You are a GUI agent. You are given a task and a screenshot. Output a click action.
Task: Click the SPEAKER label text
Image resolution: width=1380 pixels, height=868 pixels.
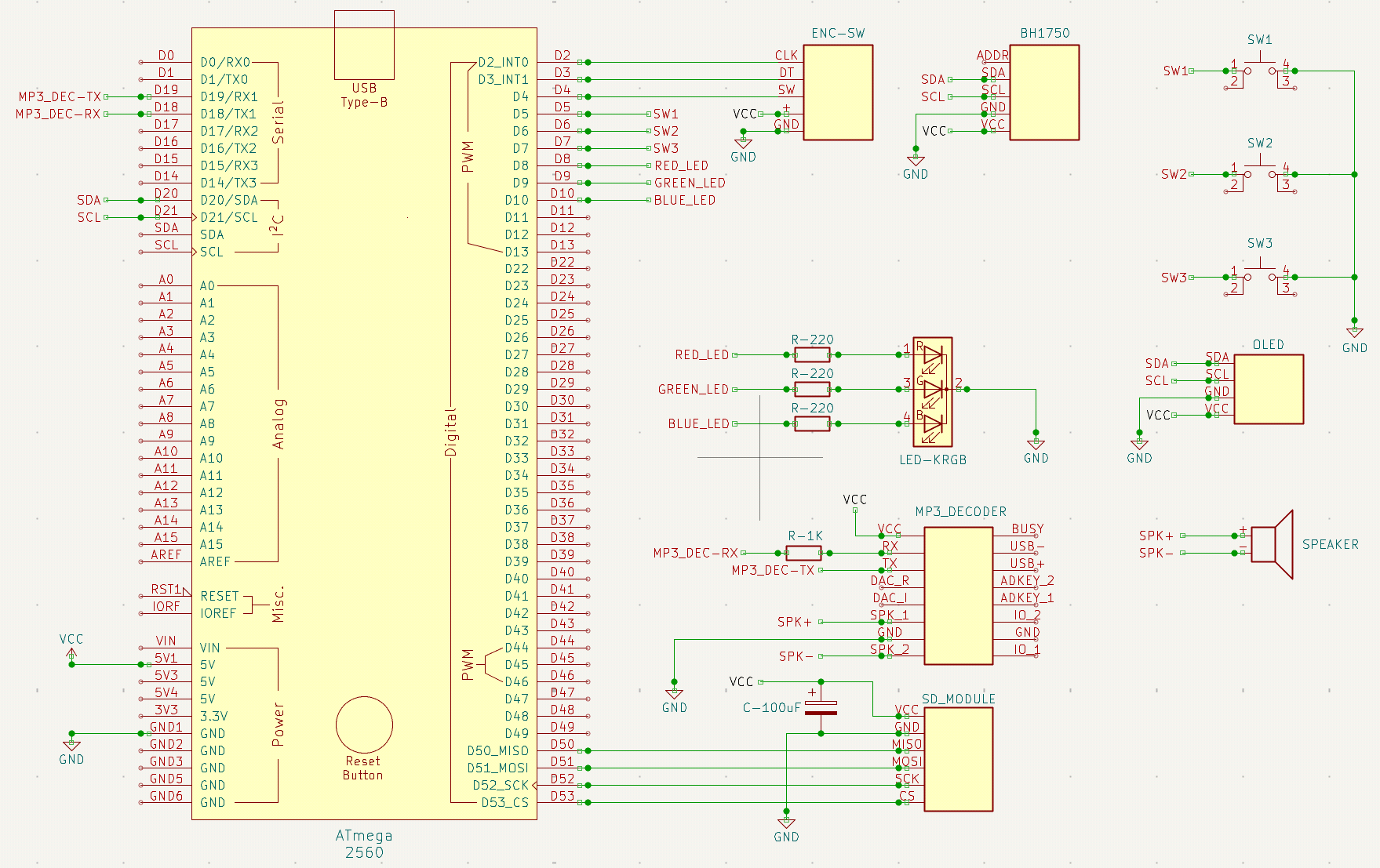(x=1331, y=544)
